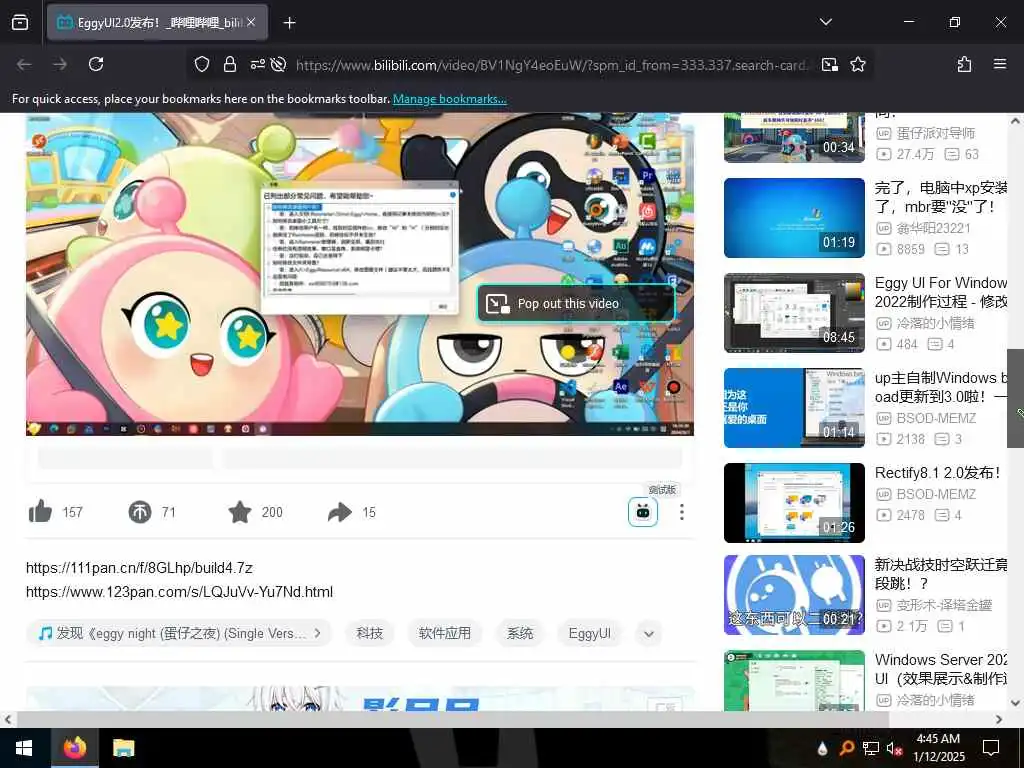Open Rectify8.1 2.0发布 video title
Viewport: 1024px width, 768px height.
tap(938, 473)
